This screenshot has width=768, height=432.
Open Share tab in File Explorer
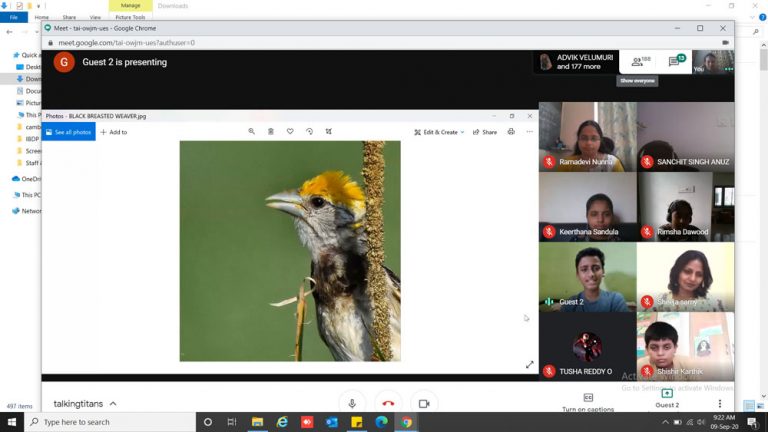point(69,17)
